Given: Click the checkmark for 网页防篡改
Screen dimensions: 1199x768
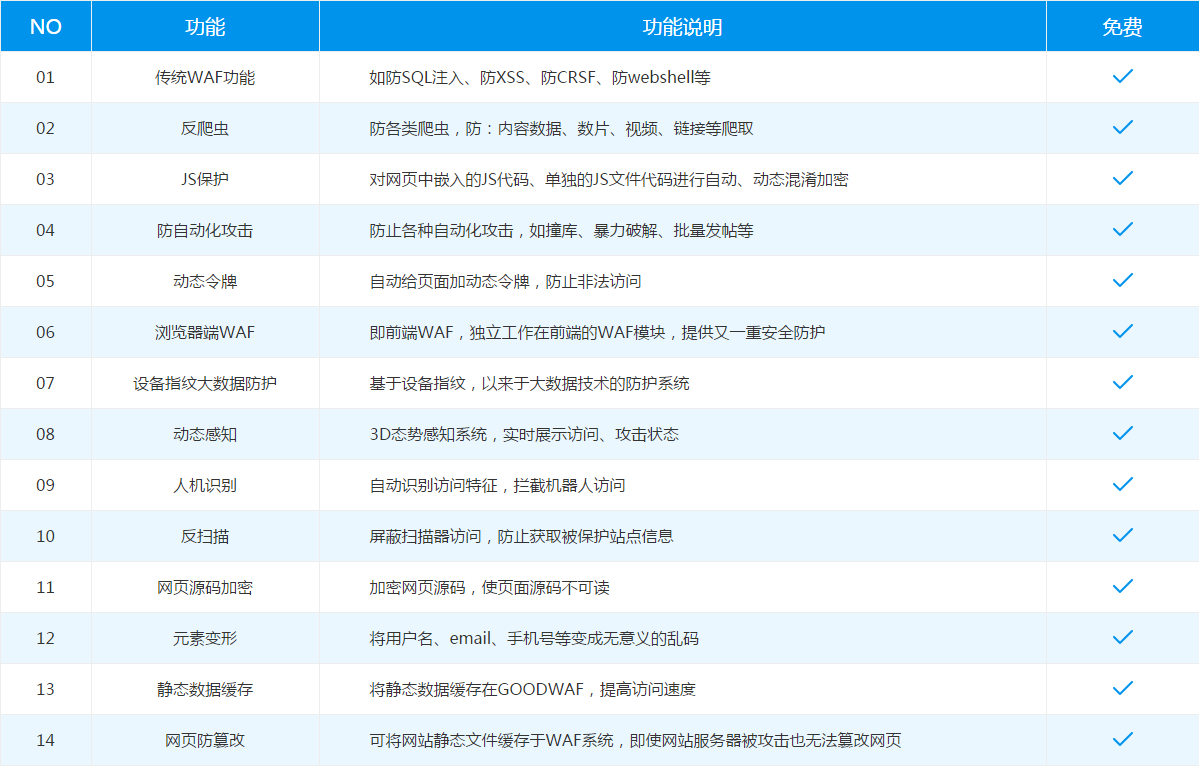Looking at the screenshot, I should point(1122,740).
